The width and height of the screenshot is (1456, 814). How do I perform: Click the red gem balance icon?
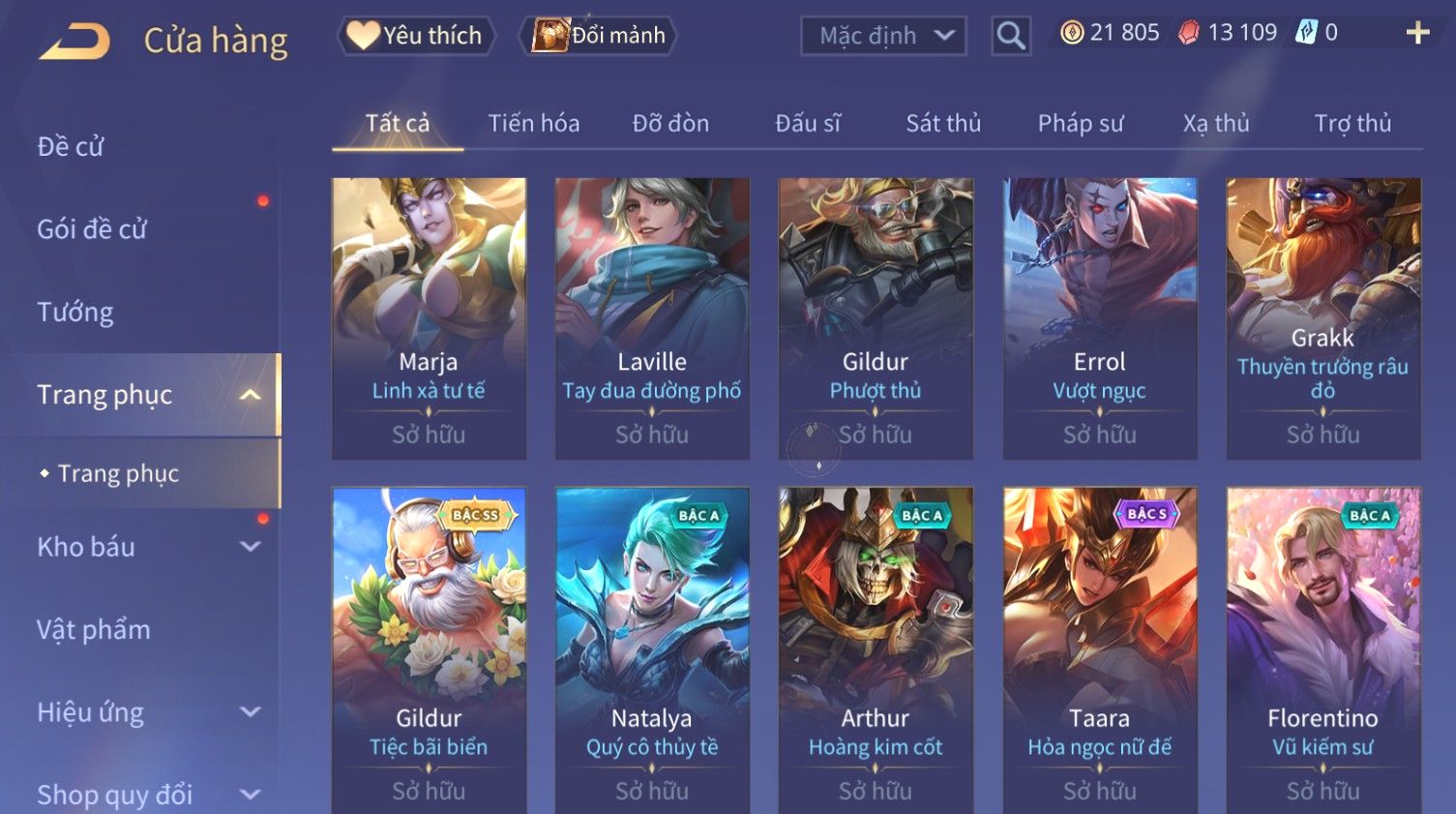coord(1188,33)
